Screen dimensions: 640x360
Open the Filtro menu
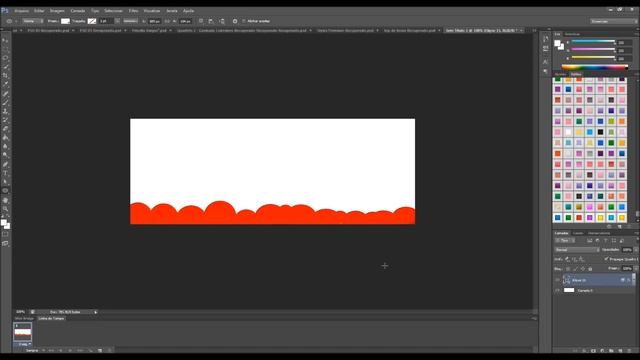click(133, 11)
